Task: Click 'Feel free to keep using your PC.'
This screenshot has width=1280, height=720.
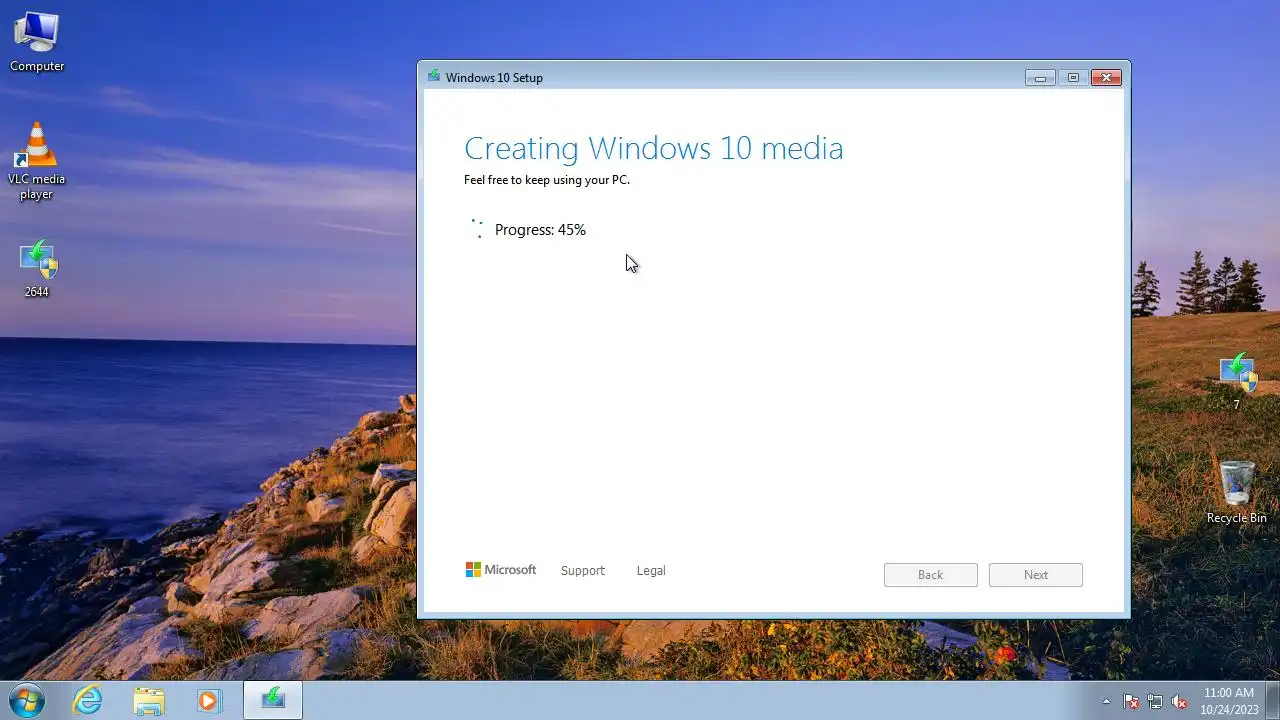Action: point(547,180)
